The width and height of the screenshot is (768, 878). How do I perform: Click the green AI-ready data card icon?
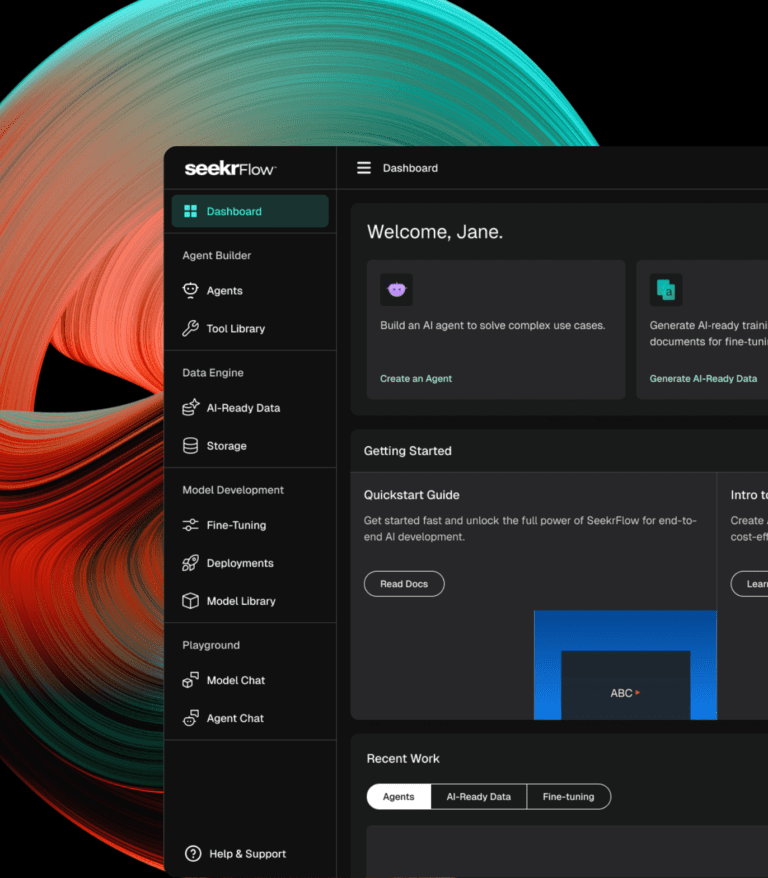pyautogui.click(x=666, y=289)
